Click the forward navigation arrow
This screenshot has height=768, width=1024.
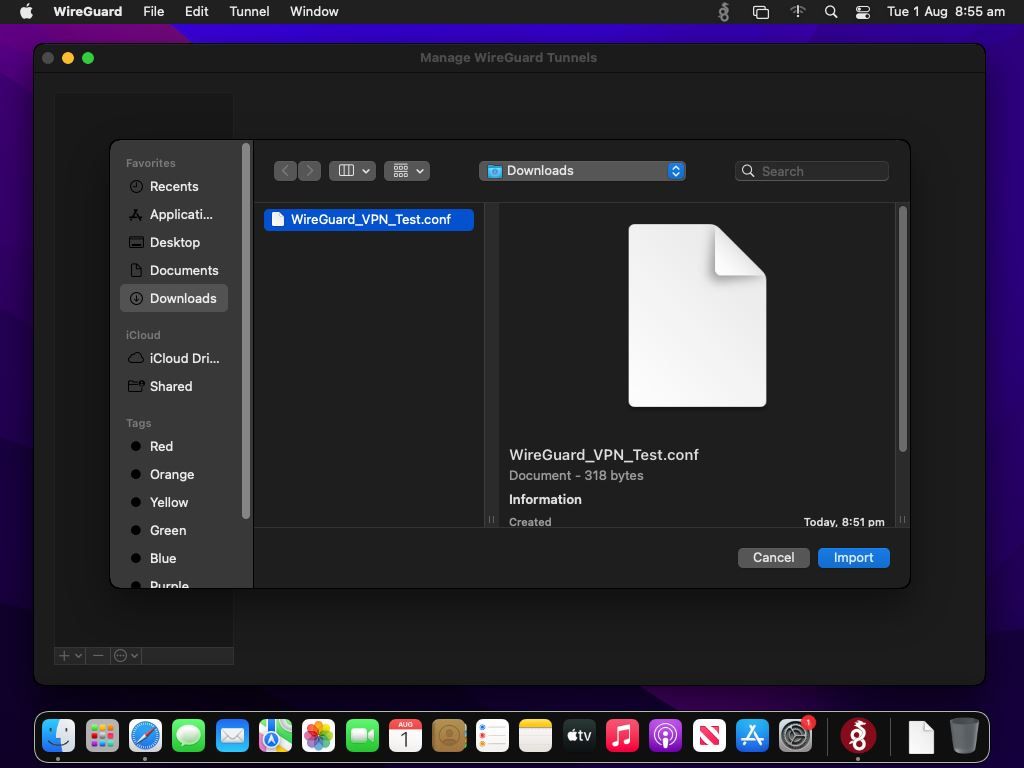click(x=309, y=170)
